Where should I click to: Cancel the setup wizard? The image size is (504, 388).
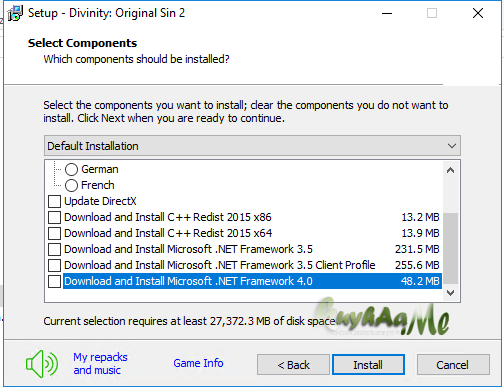453,365
